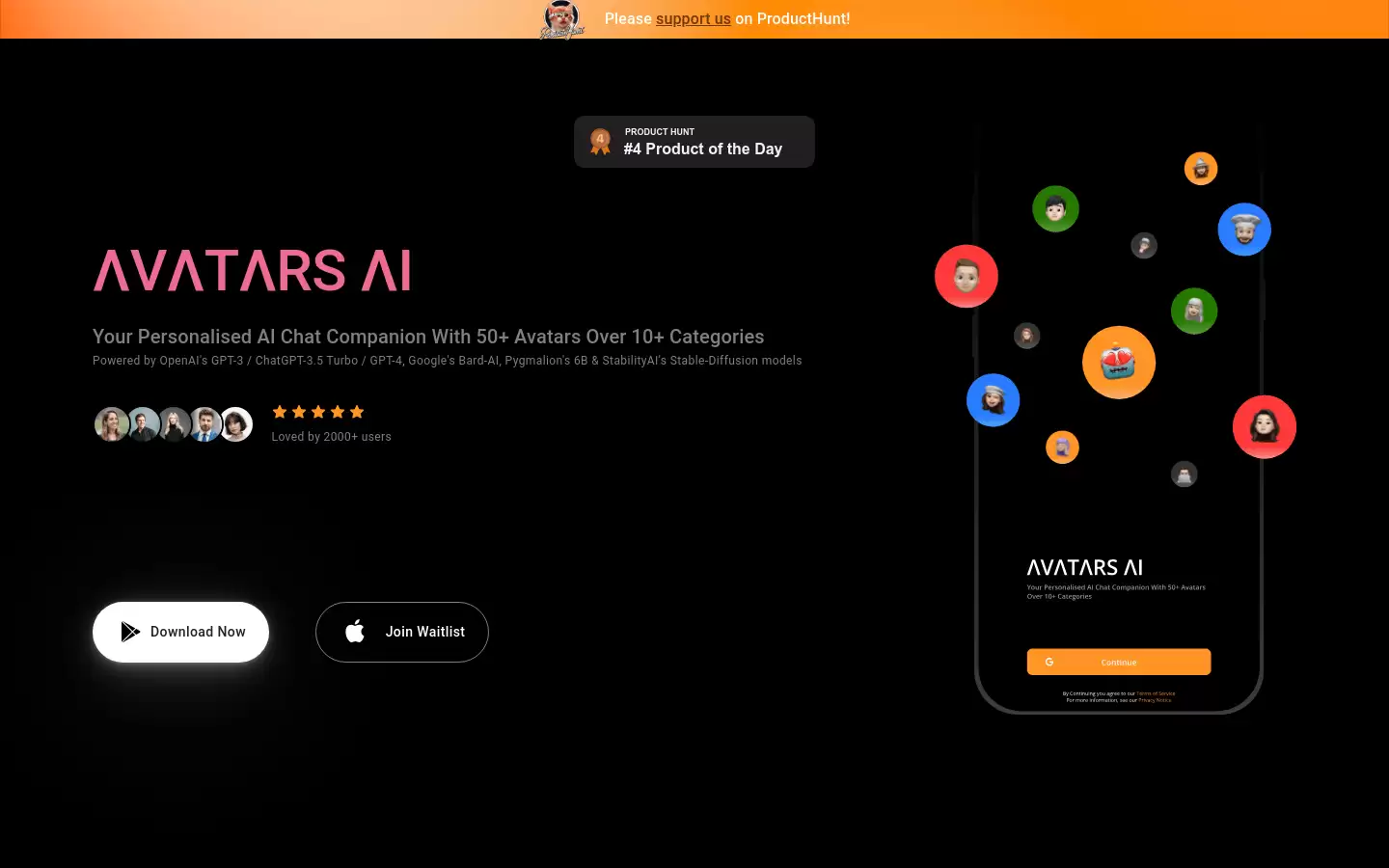Click the orange Continue button in phone mockup
The image size is (1389, 868).
tap(1119, 662)
